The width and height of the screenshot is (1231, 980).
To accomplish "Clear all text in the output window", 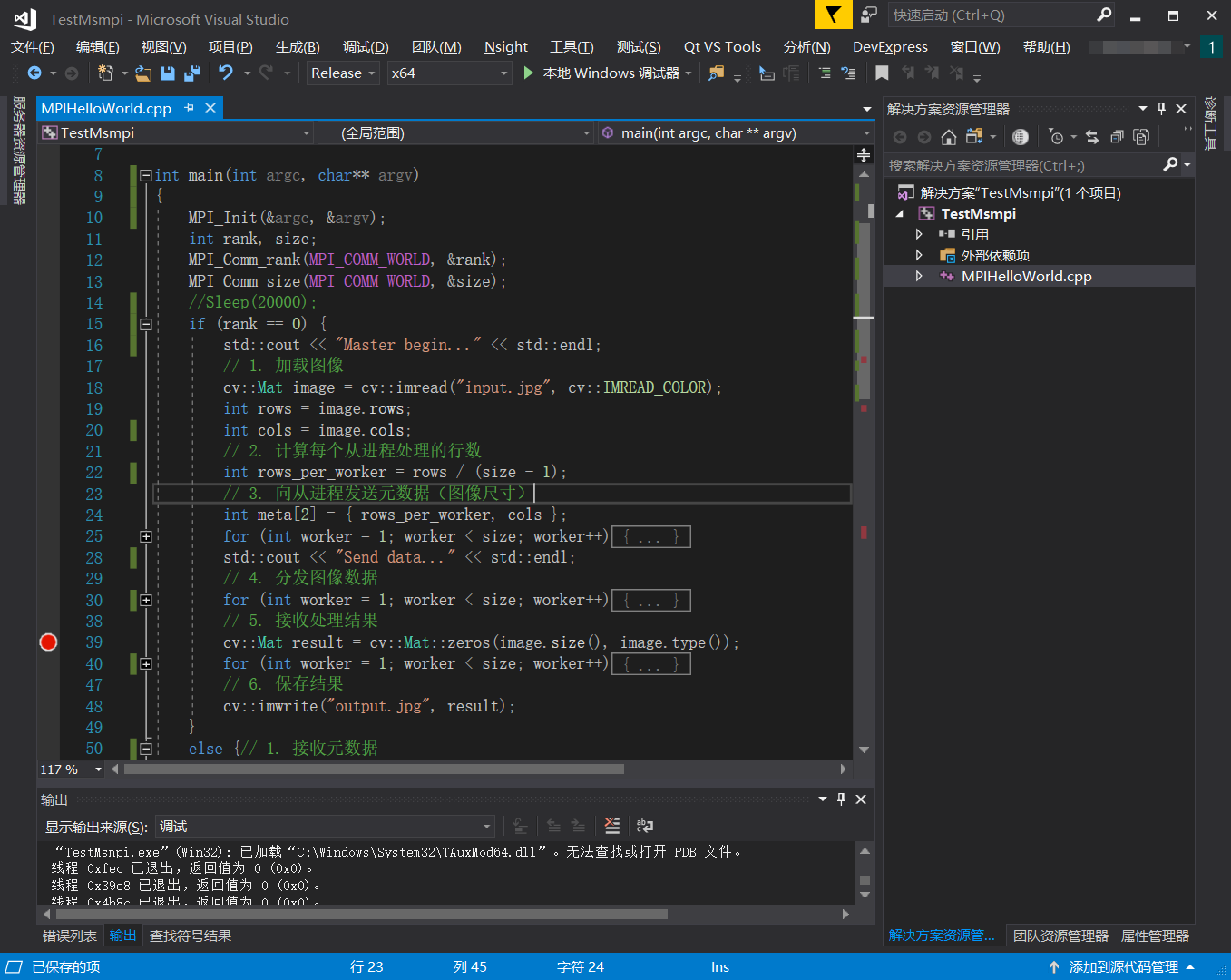I will click(x=611, y=826).
